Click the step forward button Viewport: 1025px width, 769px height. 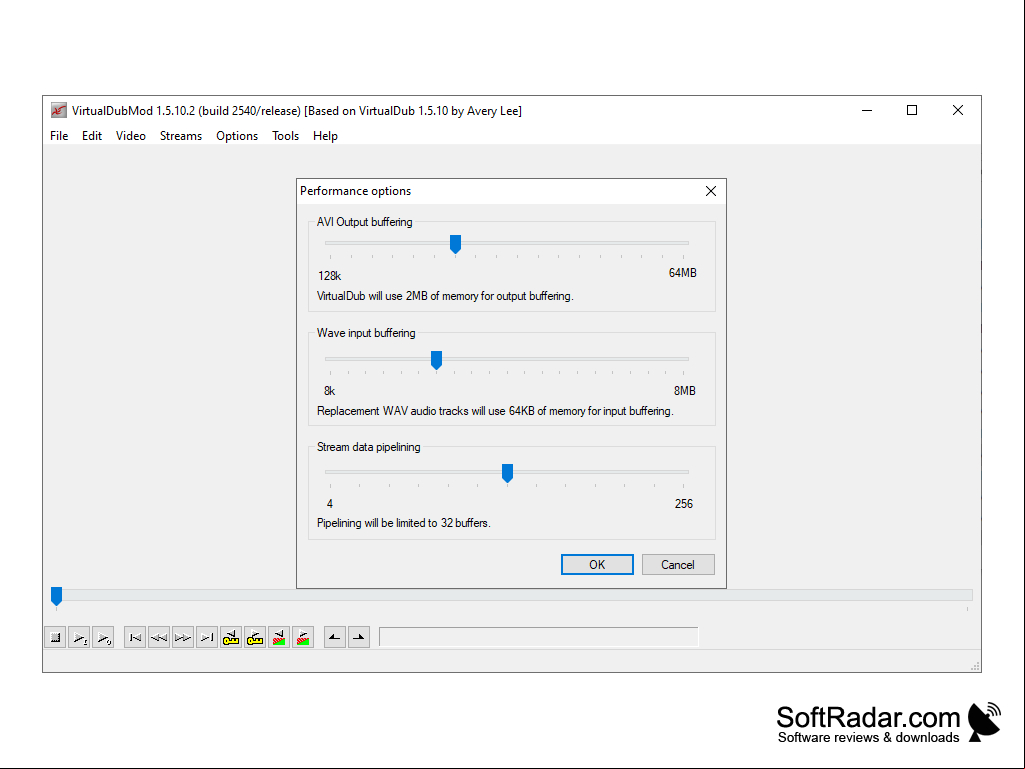[183, 637]
